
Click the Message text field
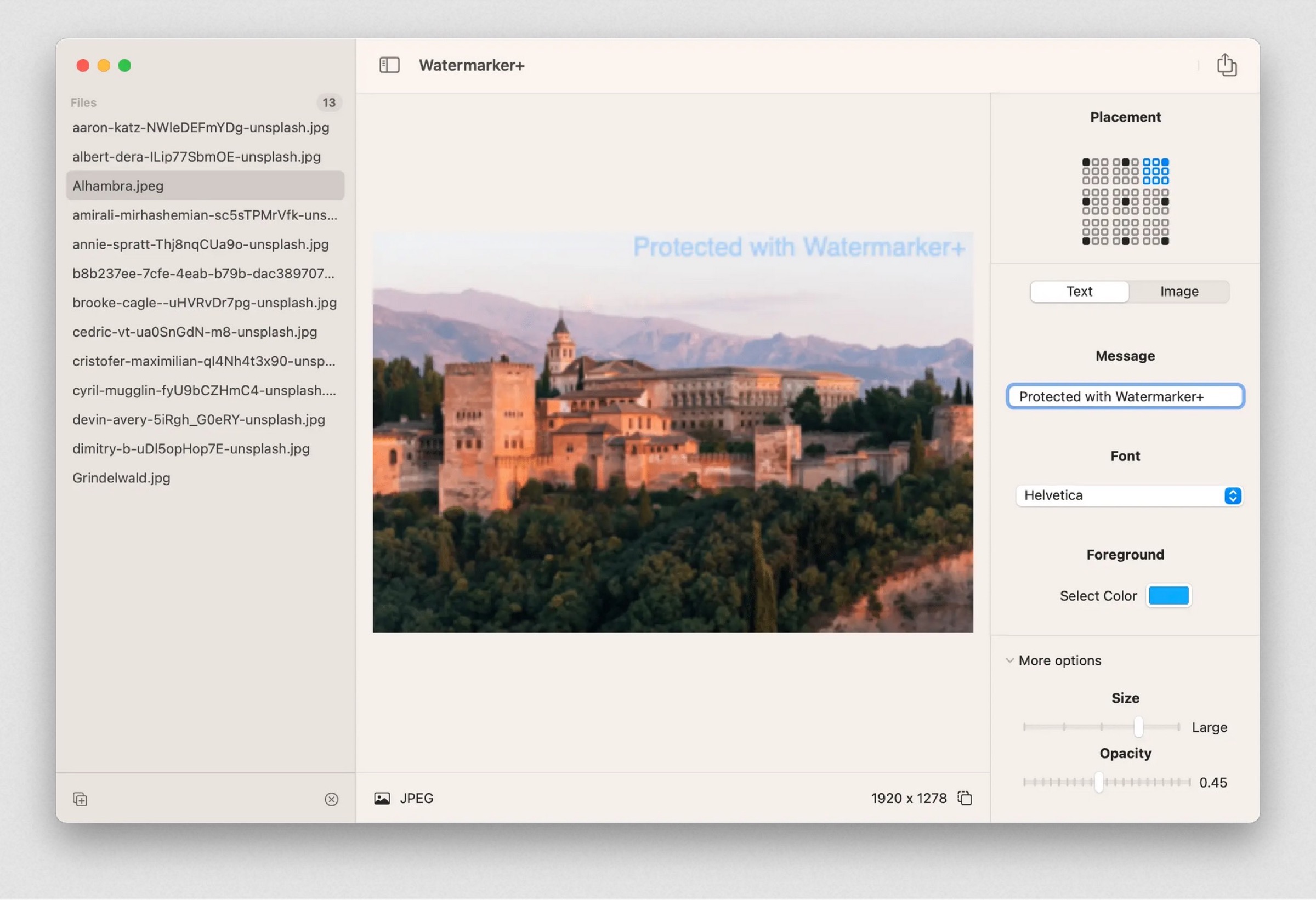[x=1125, y=397]
